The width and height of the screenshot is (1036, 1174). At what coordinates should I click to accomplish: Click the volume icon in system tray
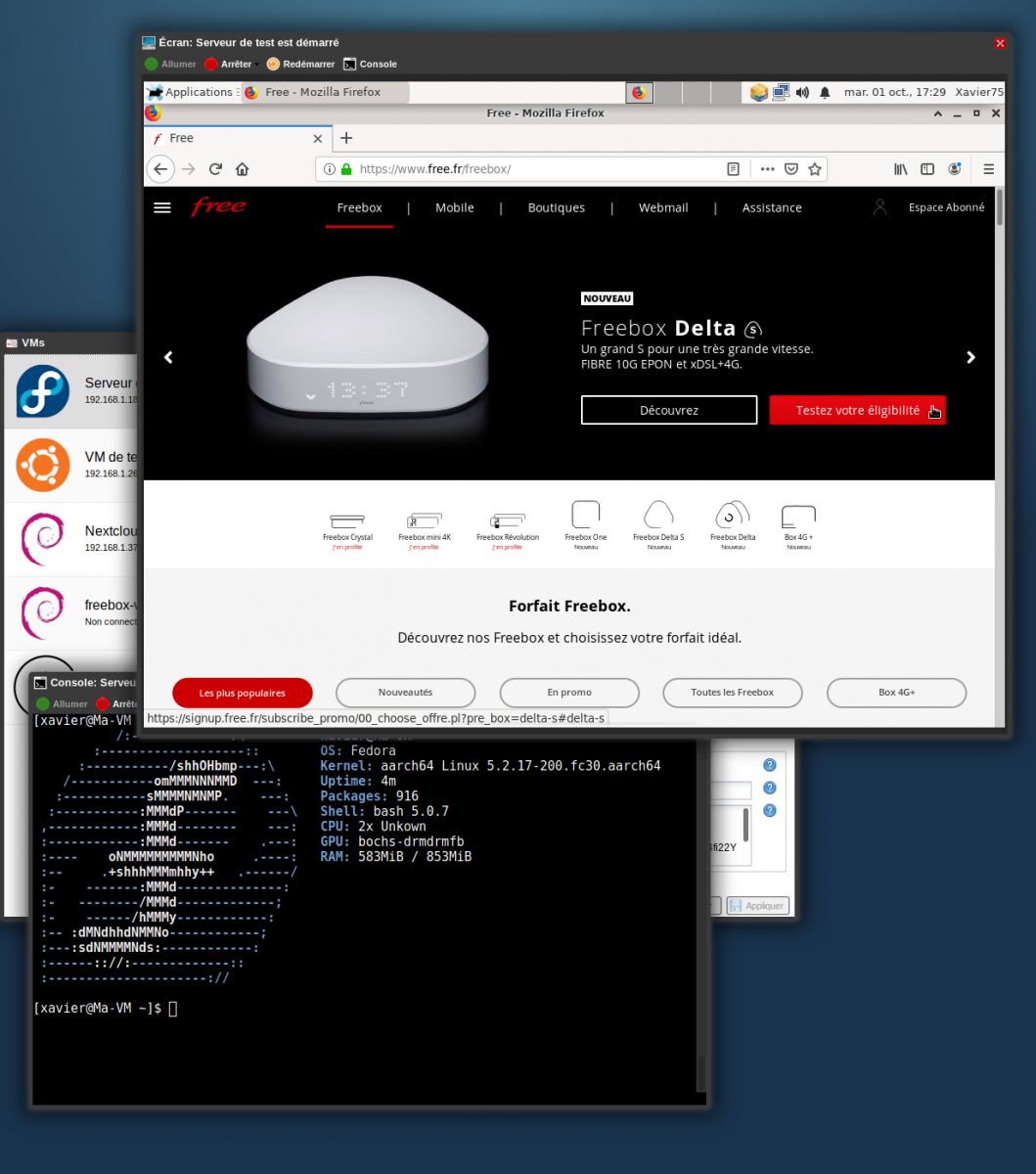click(x=802, y=92)
